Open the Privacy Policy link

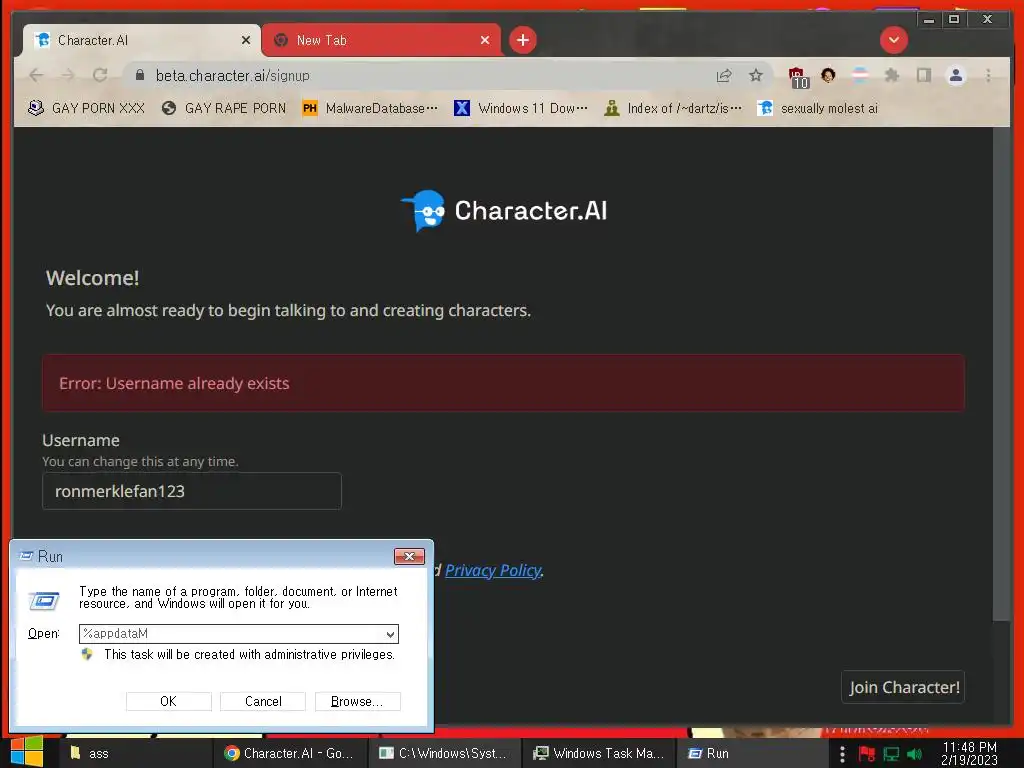493,570
